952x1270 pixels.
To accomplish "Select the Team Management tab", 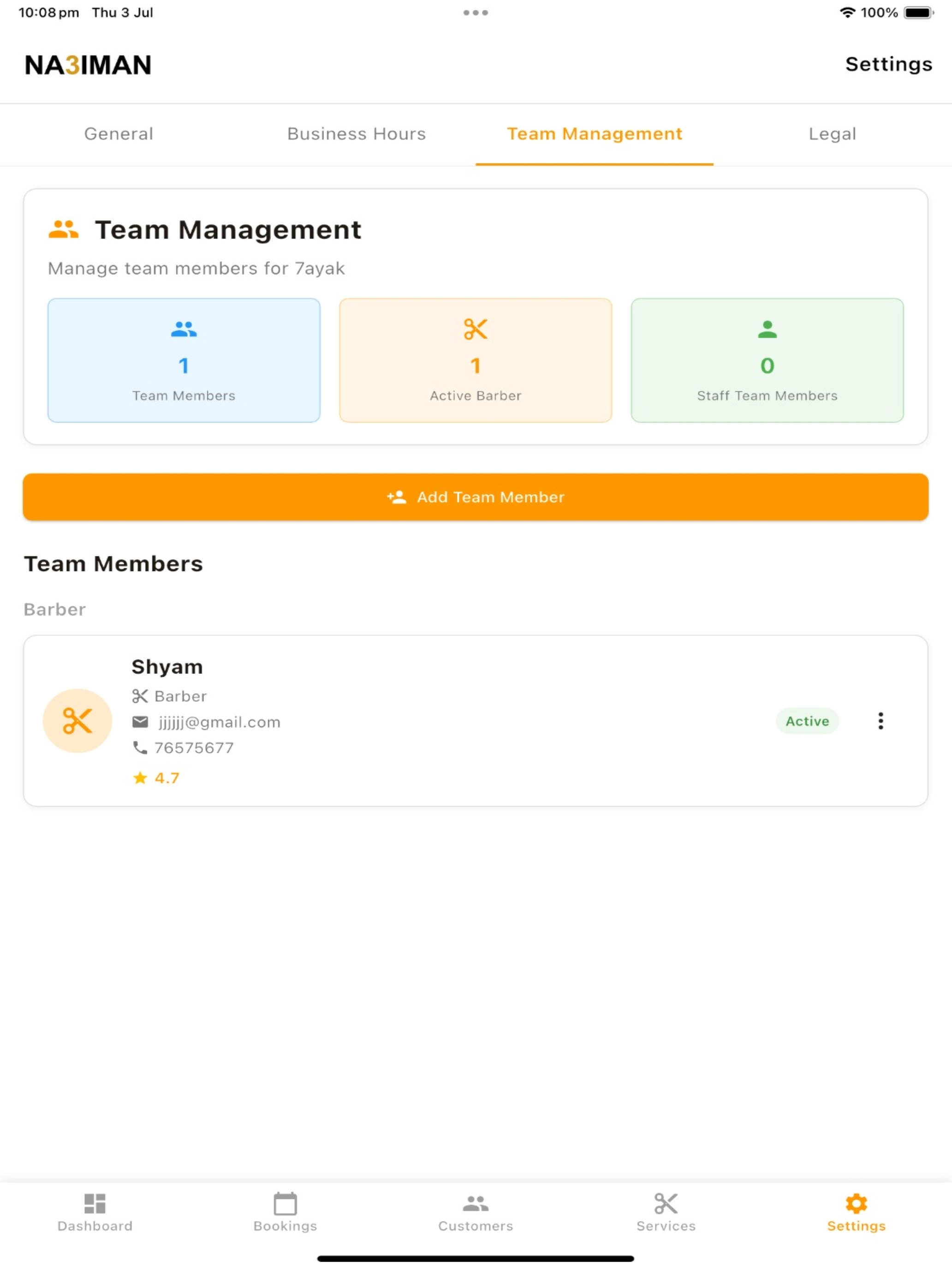I will coord(595,134).
